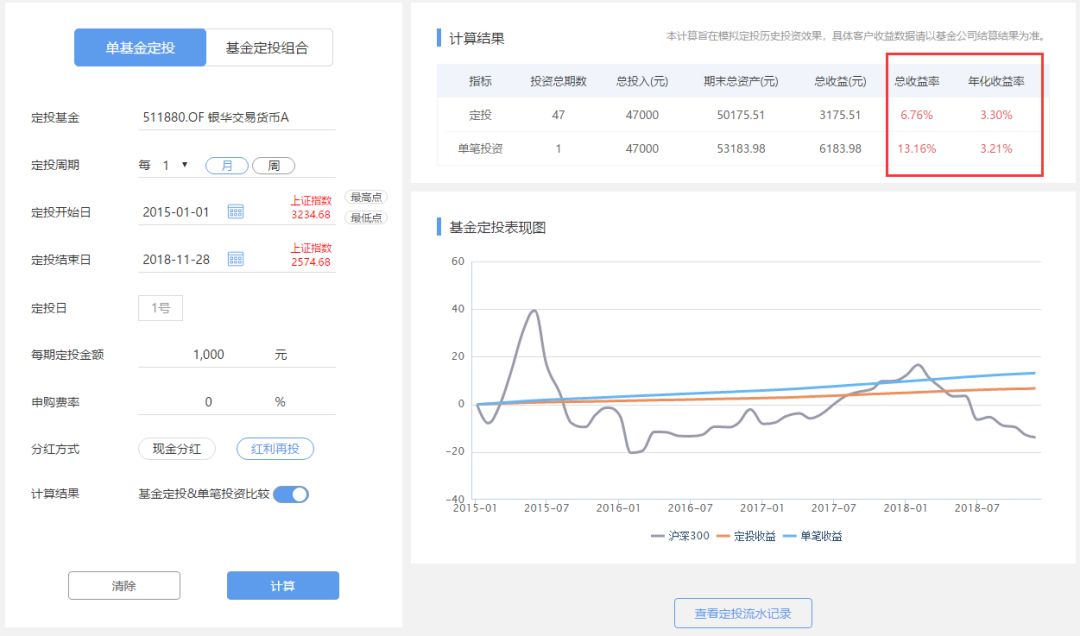1080x636 pixels.
Task: Select 周 period option
Action: click(x=273, y=165)
